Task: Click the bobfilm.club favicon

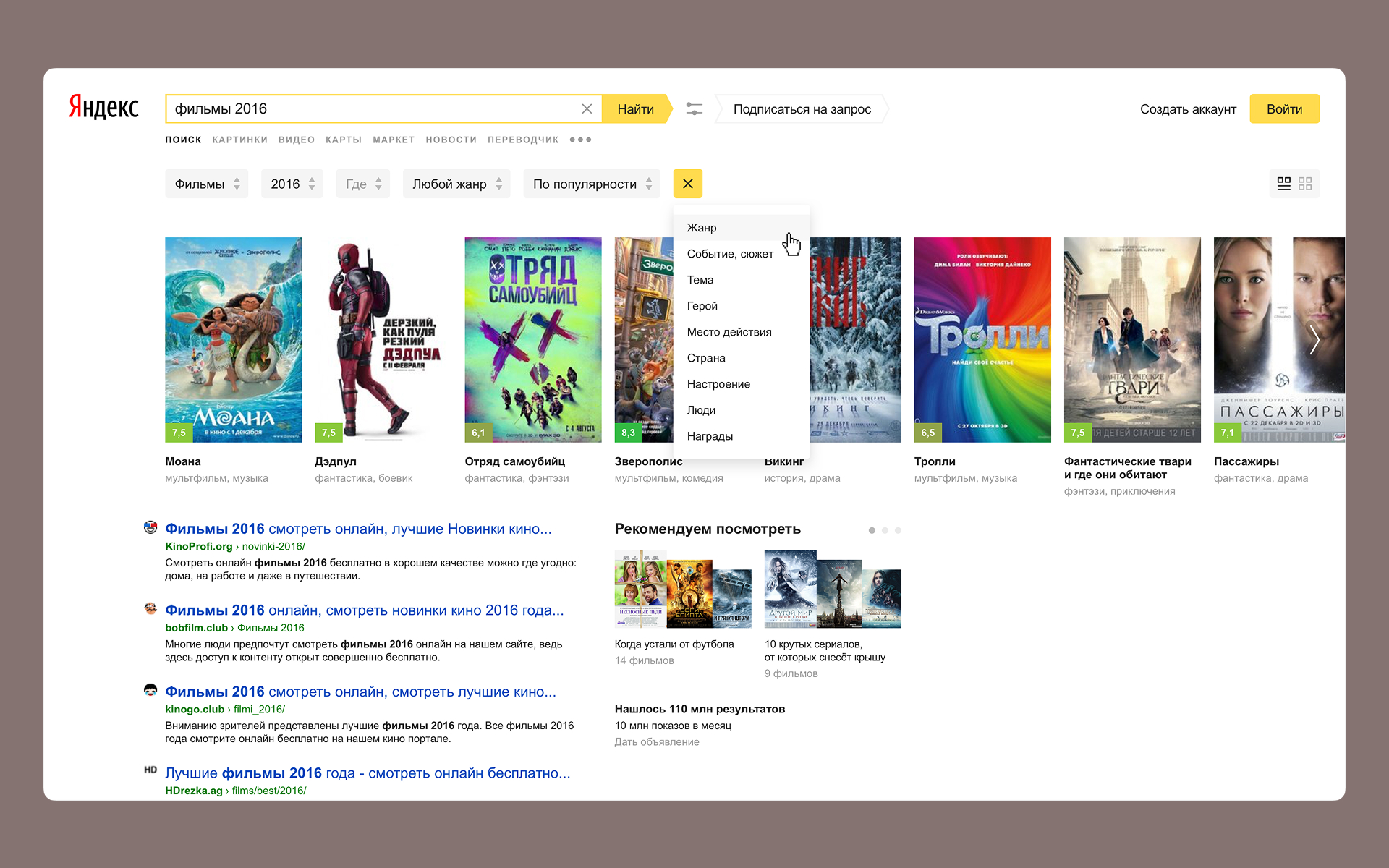Action: [x=150, y=608]
